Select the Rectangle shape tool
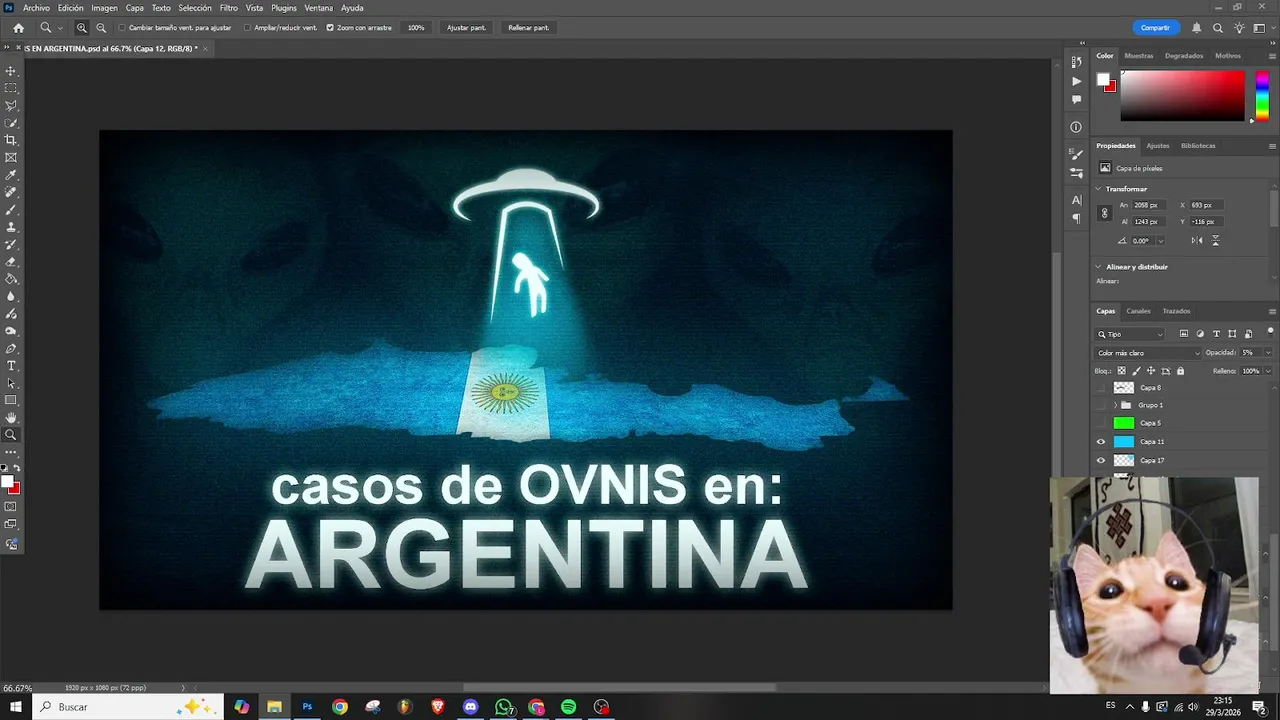1280x720 pixels. pyautogui.click(x=11, y=401)
